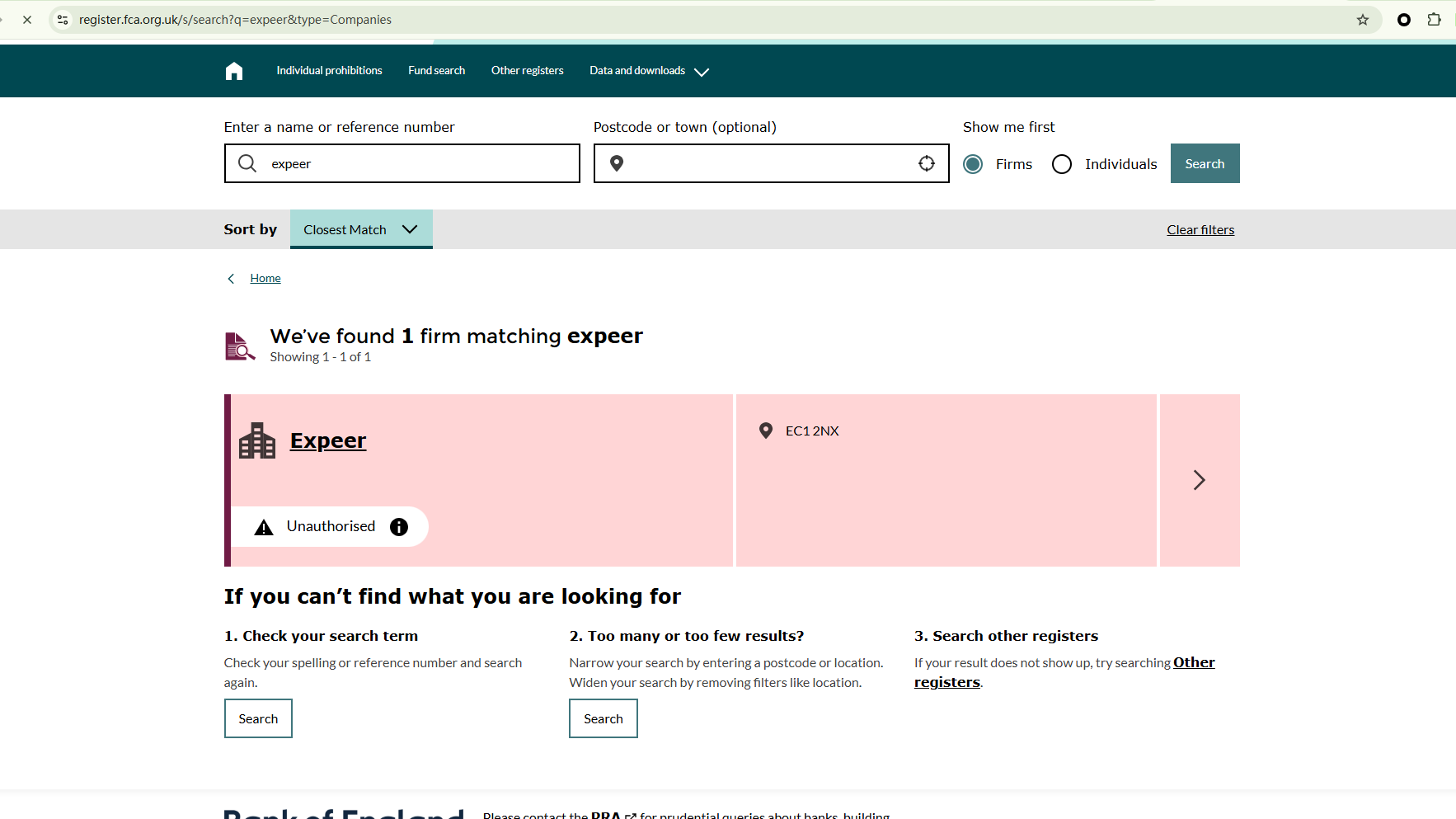This screenshot has height=819, width=1456.
Task: Click the magnifier icon in name field
Action: [247, 163]
